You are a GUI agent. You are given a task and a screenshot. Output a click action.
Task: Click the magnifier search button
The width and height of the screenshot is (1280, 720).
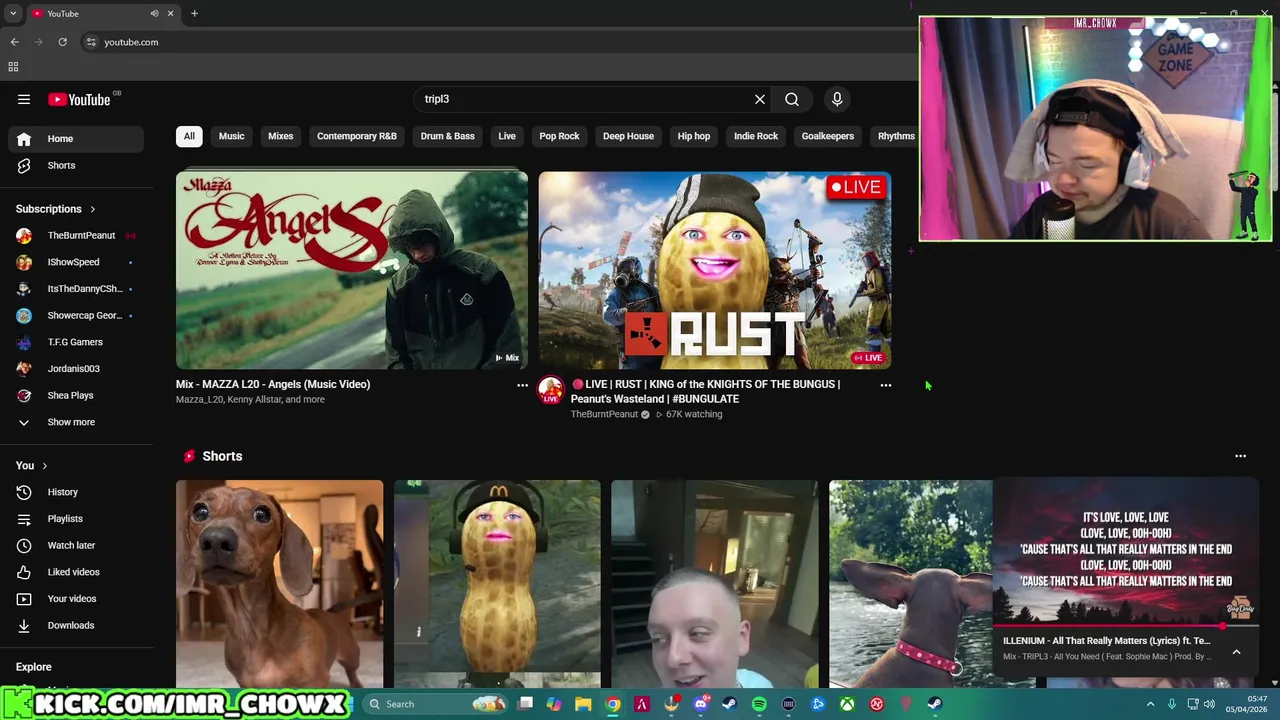click(x=792, y=99)
